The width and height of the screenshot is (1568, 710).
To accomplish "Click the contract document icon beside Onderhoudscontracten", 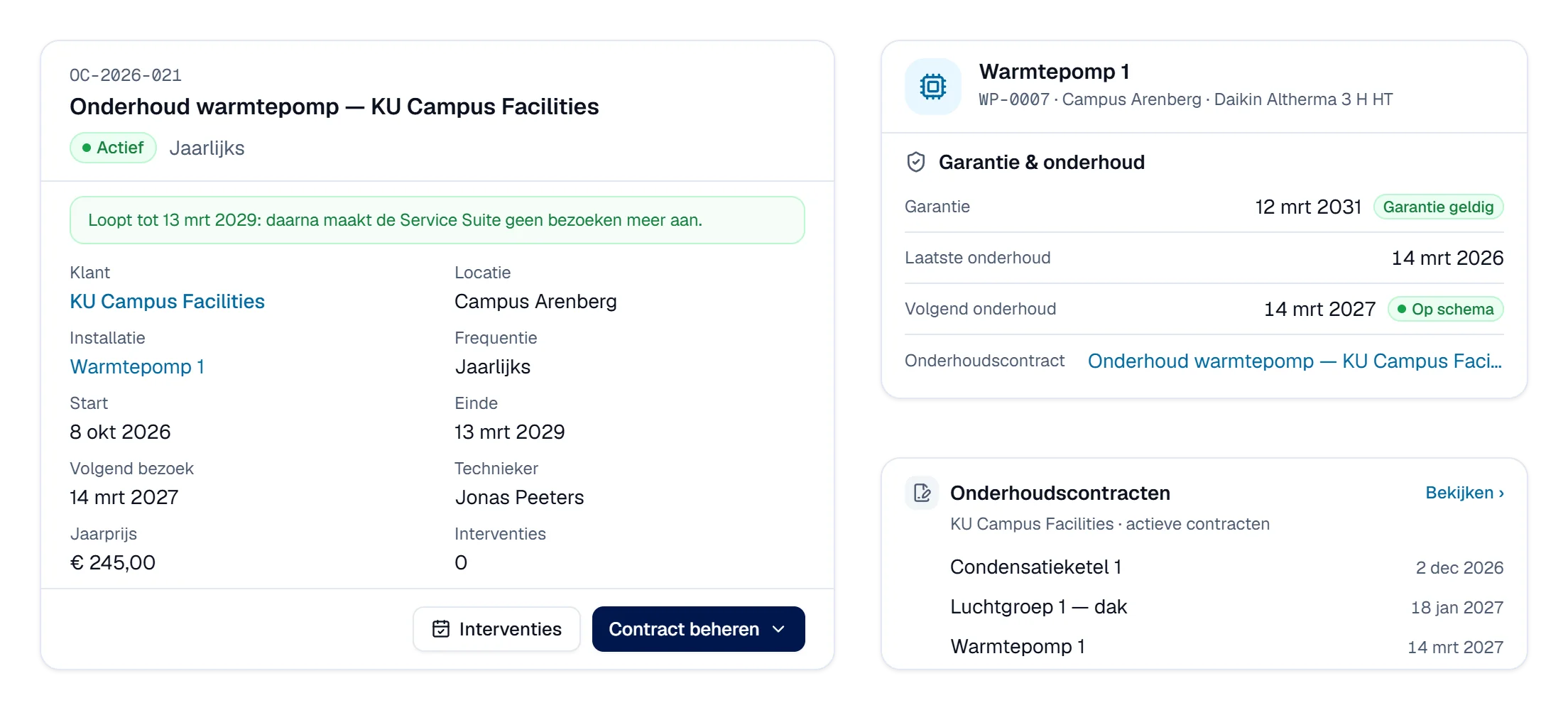I will [922, 493].
